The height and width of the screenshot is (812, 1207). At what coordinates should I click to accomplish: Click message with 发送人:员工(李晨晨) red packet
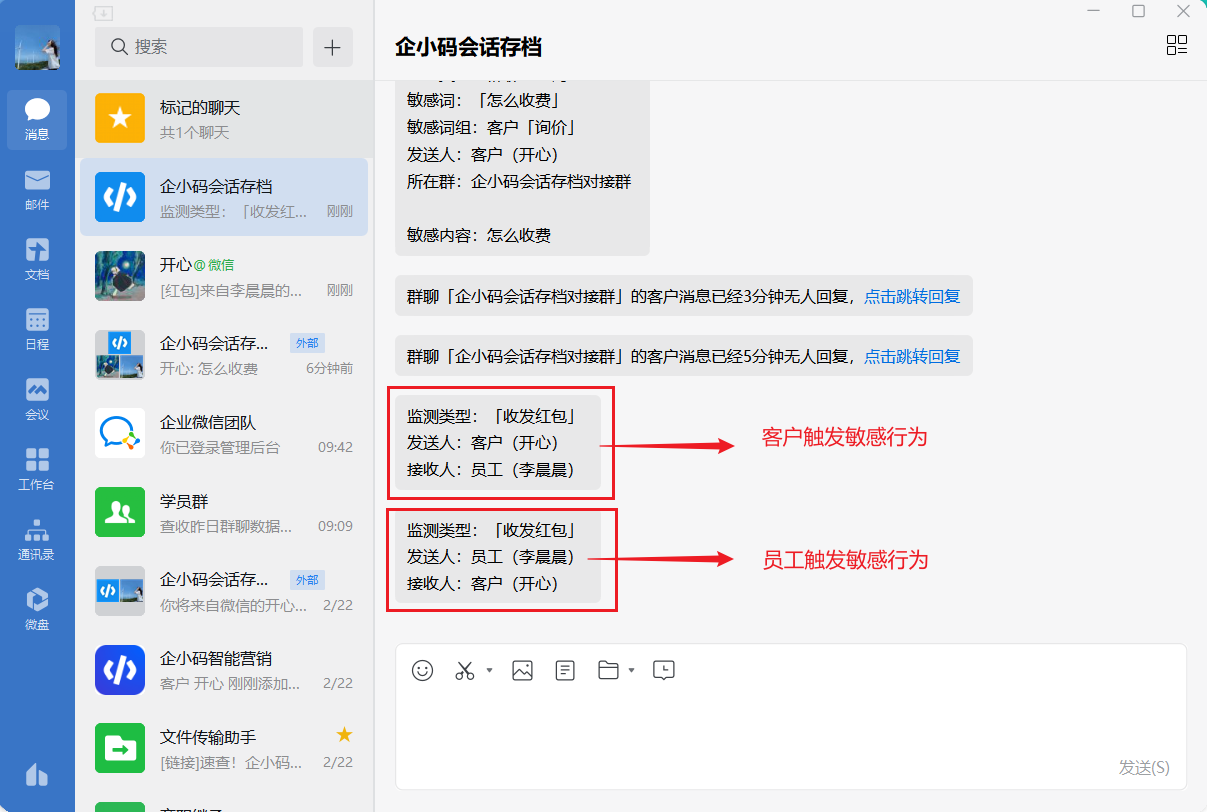coord(498,556)
